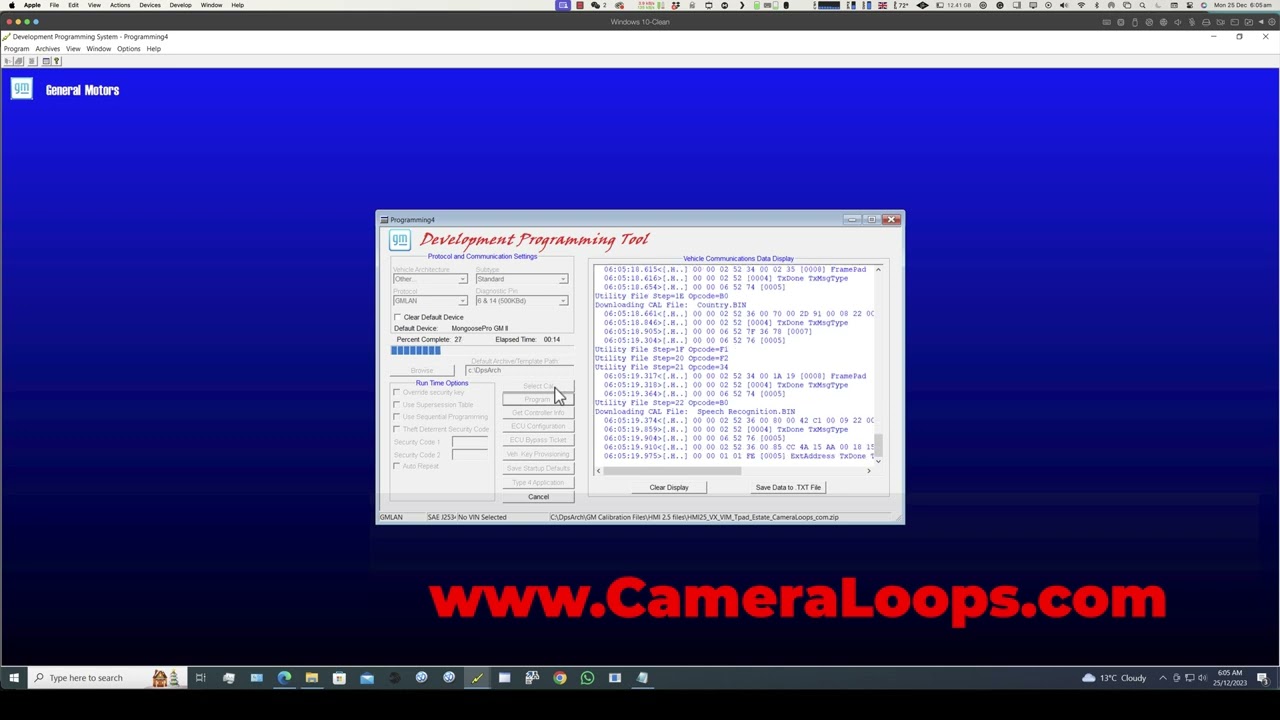
Task: Open the Diagnostic Pin dropdown
Action: point(521,301)
